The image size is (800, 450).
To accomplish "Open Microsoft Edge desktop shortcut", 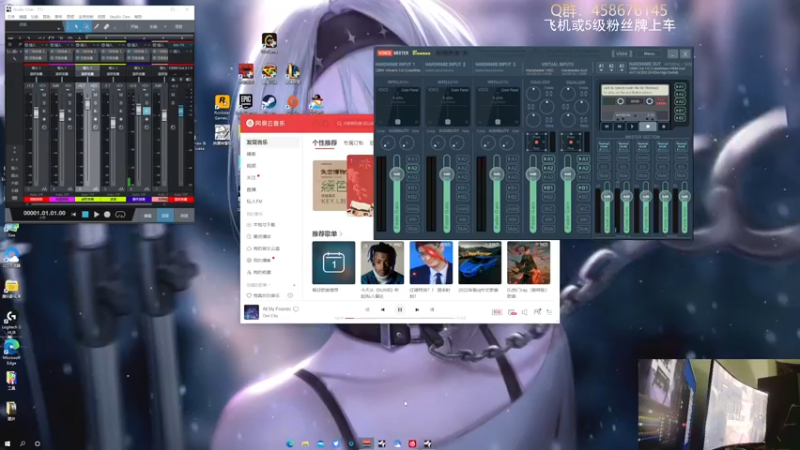I will coord(11,352).
